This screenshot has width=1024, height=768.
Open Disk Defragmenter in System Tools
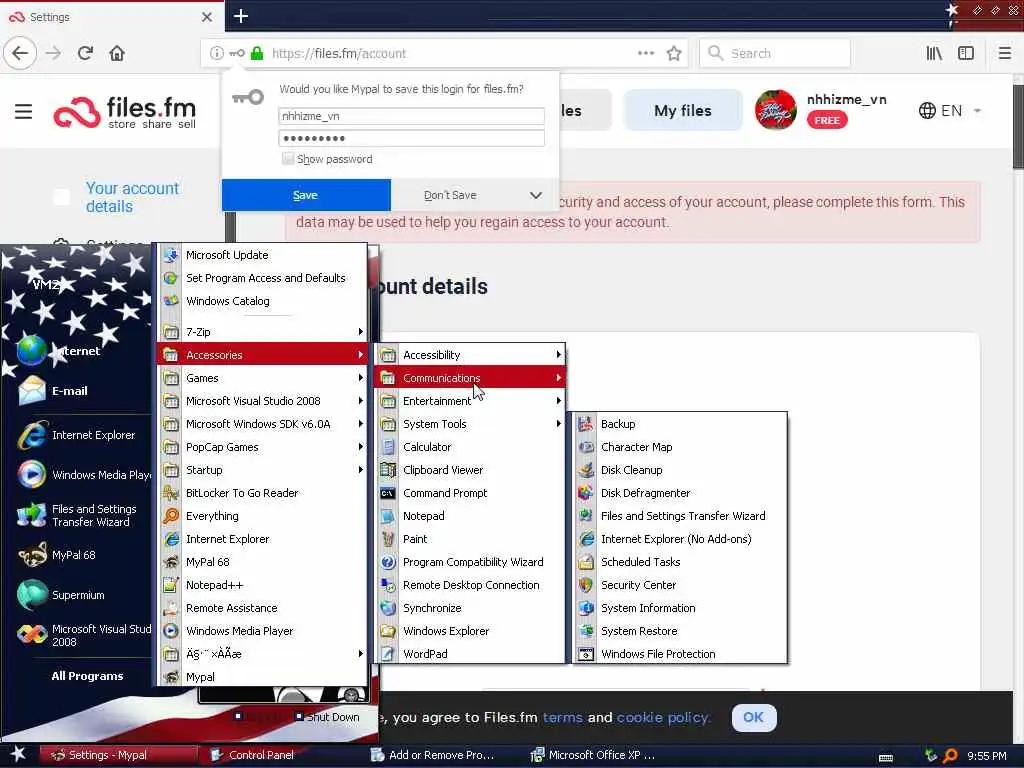[x=680, y=493]
